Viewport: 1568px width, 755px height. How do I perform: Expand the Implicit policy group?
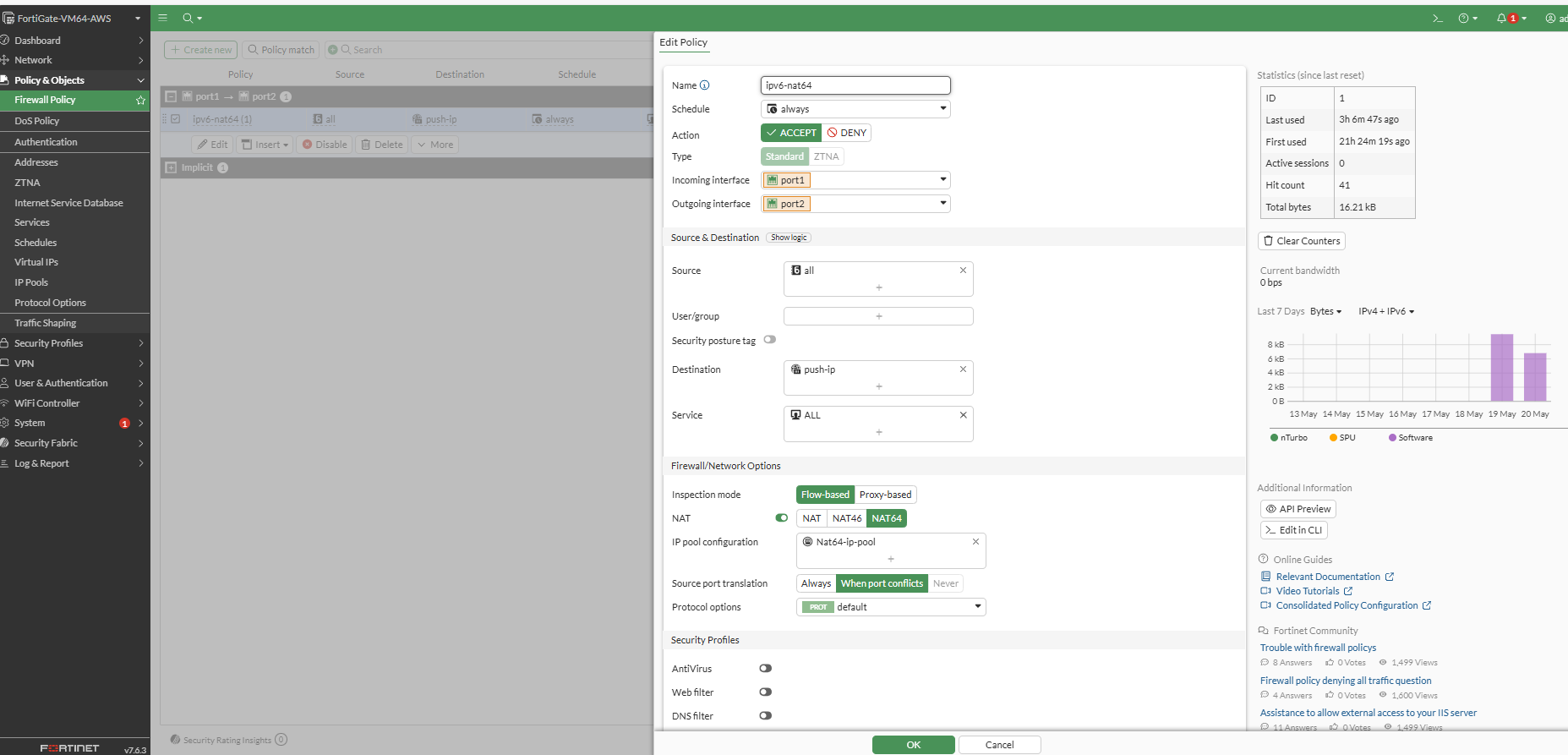point(171,167)
